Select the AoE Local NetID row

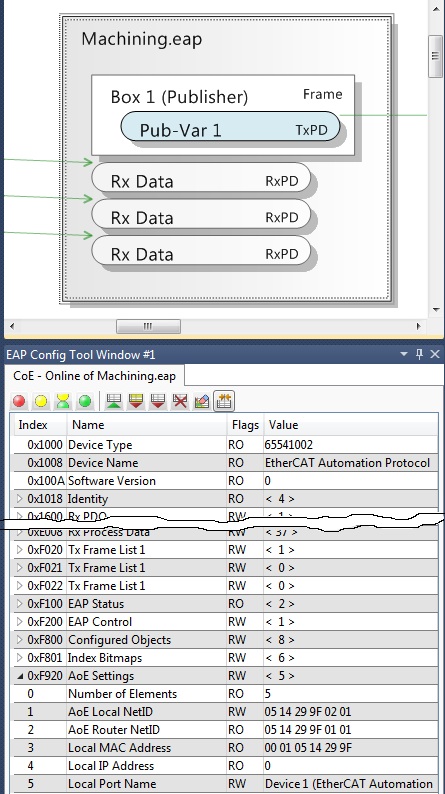click(226, 712)
